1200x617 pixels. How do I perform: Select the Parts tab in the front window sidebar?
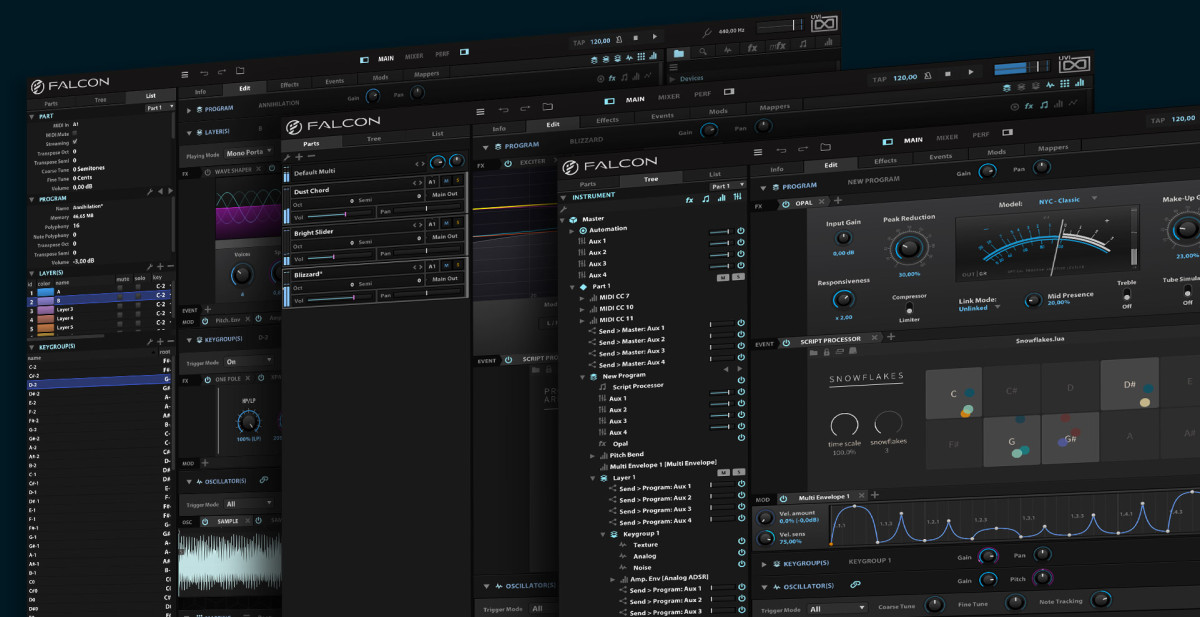pyautogui.click(x=588, y=184)
